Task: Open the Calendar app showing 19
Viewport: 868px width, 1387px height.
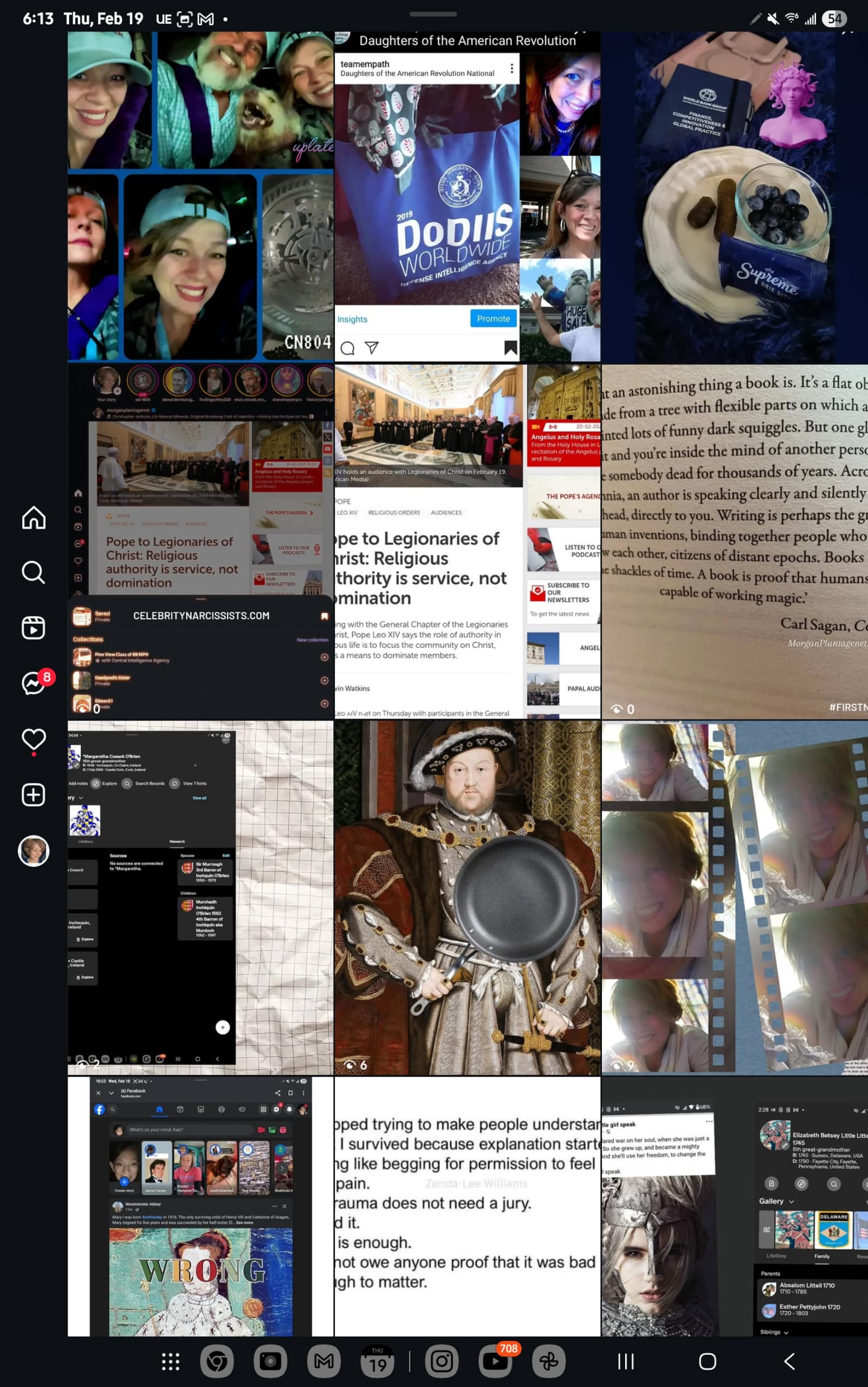Action: [x=377, y=1361]
